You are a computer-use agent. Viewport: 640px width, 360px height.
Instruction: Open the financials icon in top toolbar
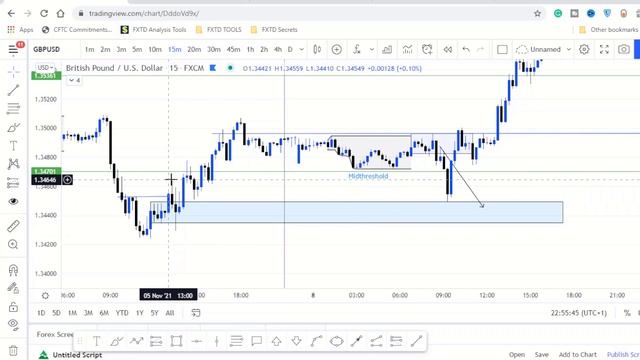(387, 49)
